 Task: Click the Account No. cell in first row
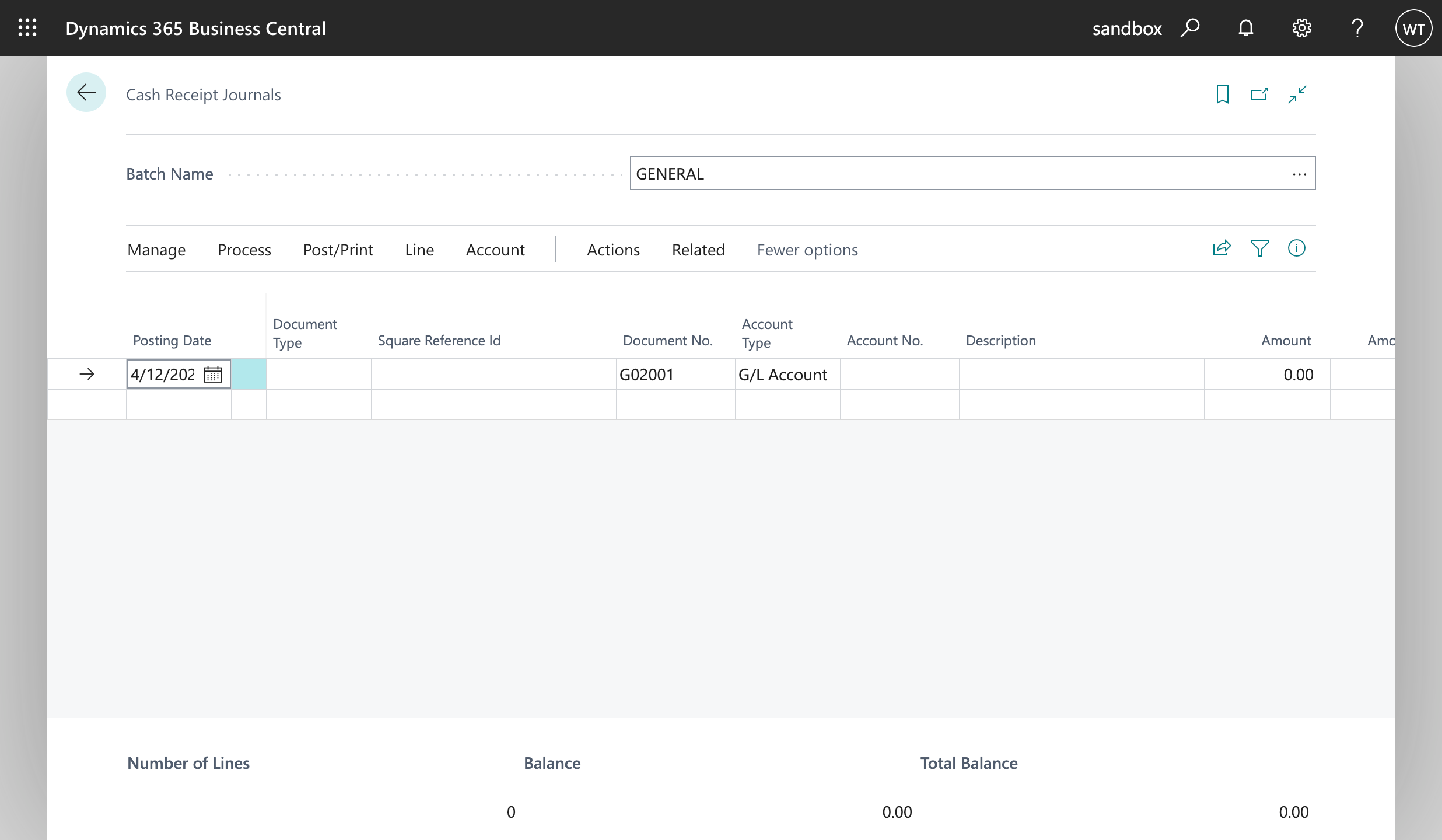(x=900, y=374)
